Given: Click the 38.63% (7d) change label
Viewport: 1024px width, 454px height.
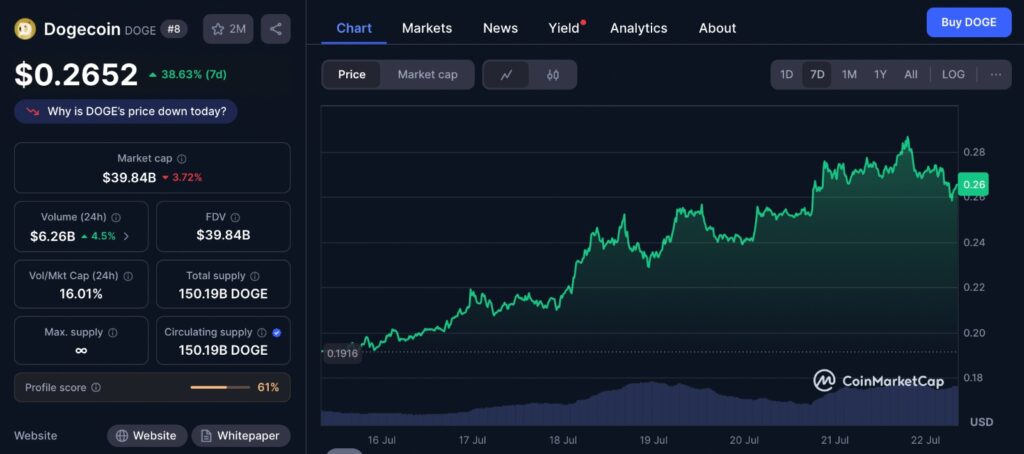Looking at the screenshot, I should (x=187, y=74).
